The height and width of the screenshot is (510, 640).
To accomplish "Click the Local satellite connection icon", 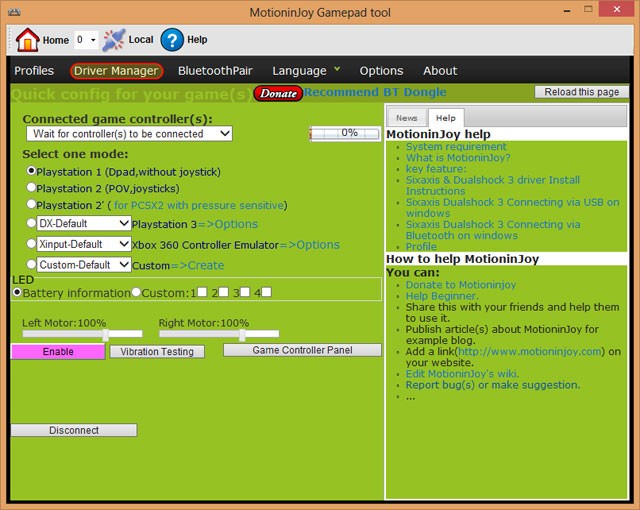I will [114, 40].
